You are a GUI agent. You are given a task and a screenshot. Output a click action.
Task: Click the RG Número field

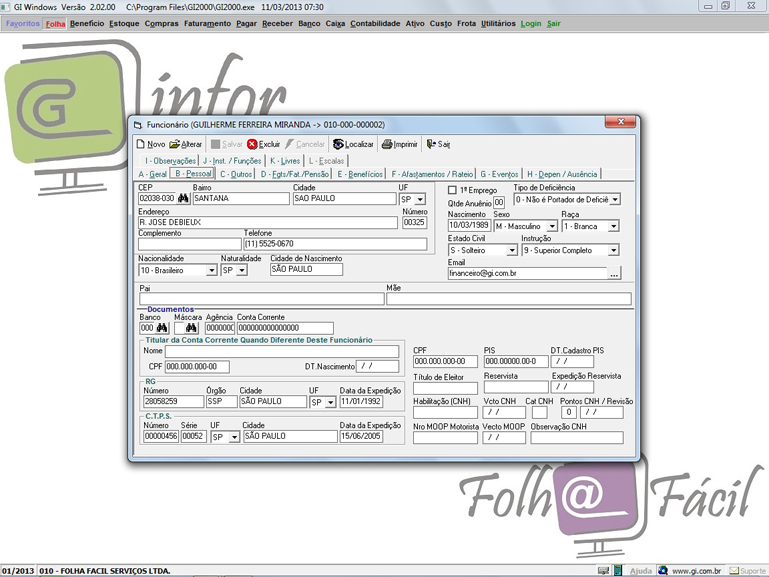click(x=173, y=401)
